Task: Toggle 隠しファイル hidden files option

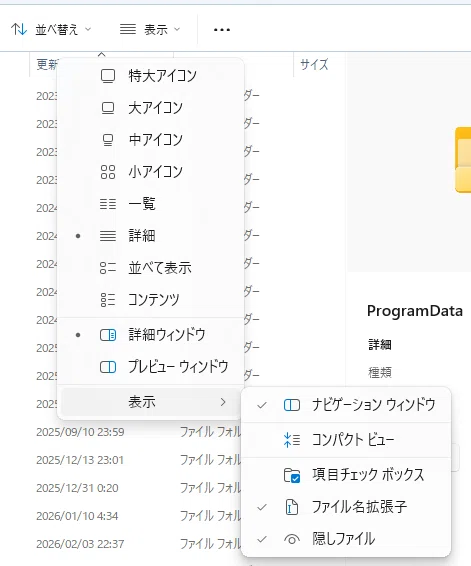Action: point(346,539)
